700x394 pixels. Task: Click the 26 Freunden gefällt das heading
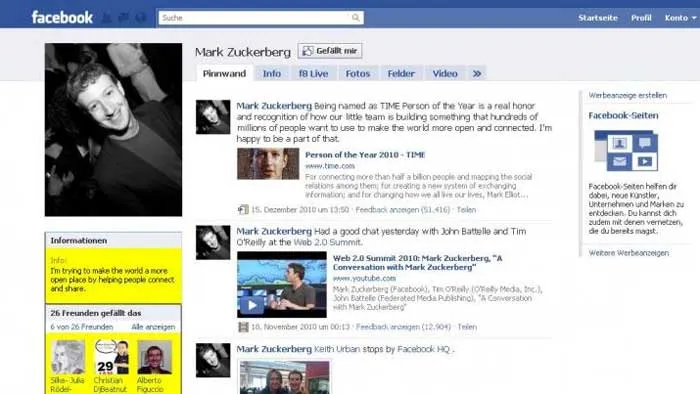[96, 313]
